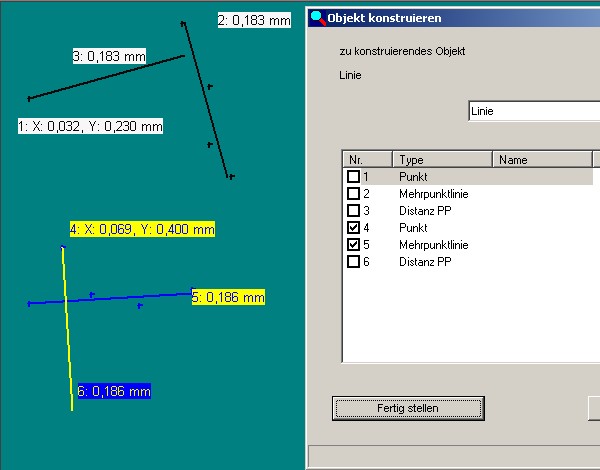
Task: Click the label '3: 0,183 mm' in the drawing
Action: click(x=109, y=56)
